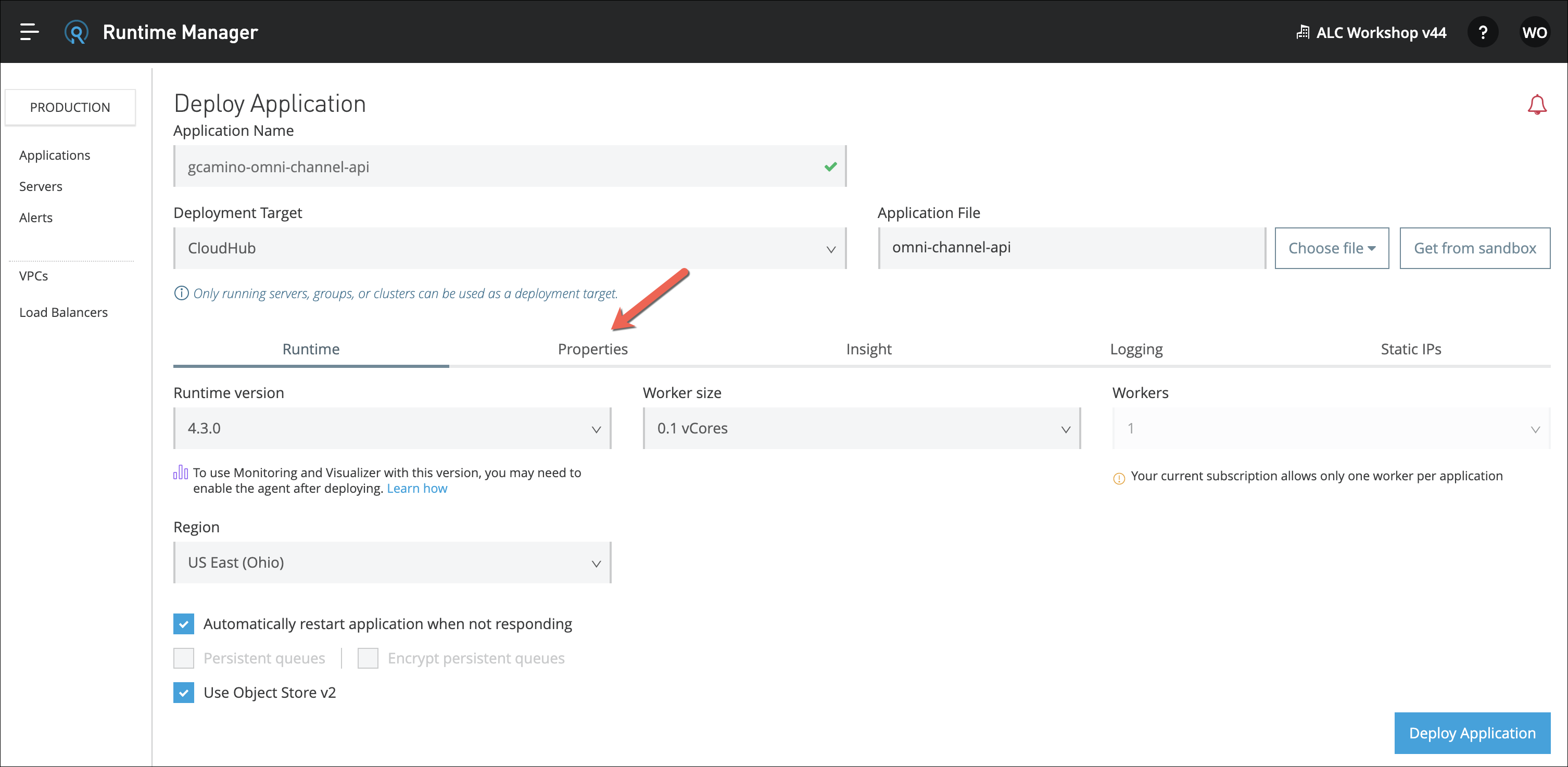The image size is (1568, 767).
Task: Open Load Balancers in the sidebar
Action: 64,313
